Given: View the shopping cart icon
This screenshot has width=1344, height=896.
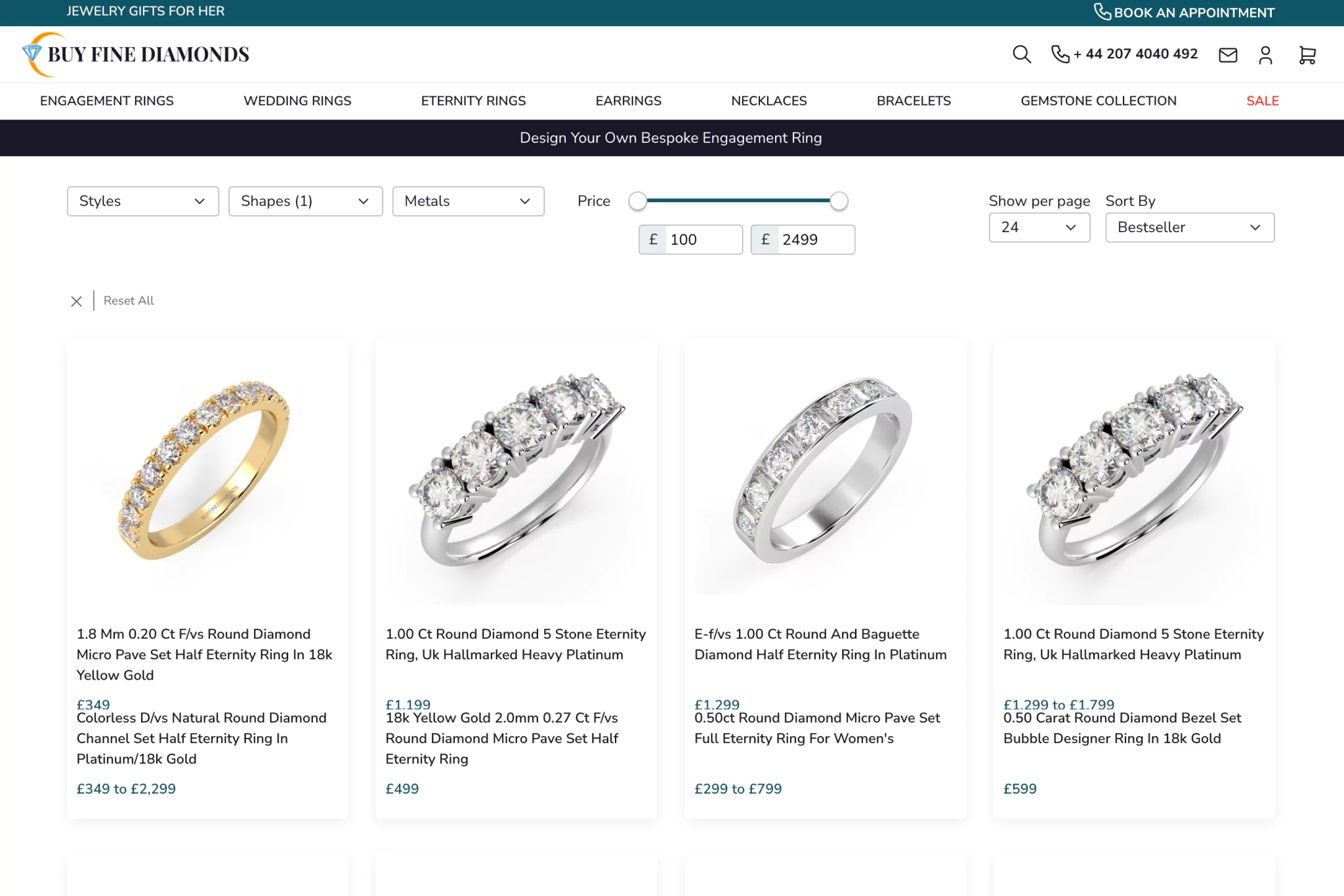Looking at the screenshot, I should coord(1307,55).
